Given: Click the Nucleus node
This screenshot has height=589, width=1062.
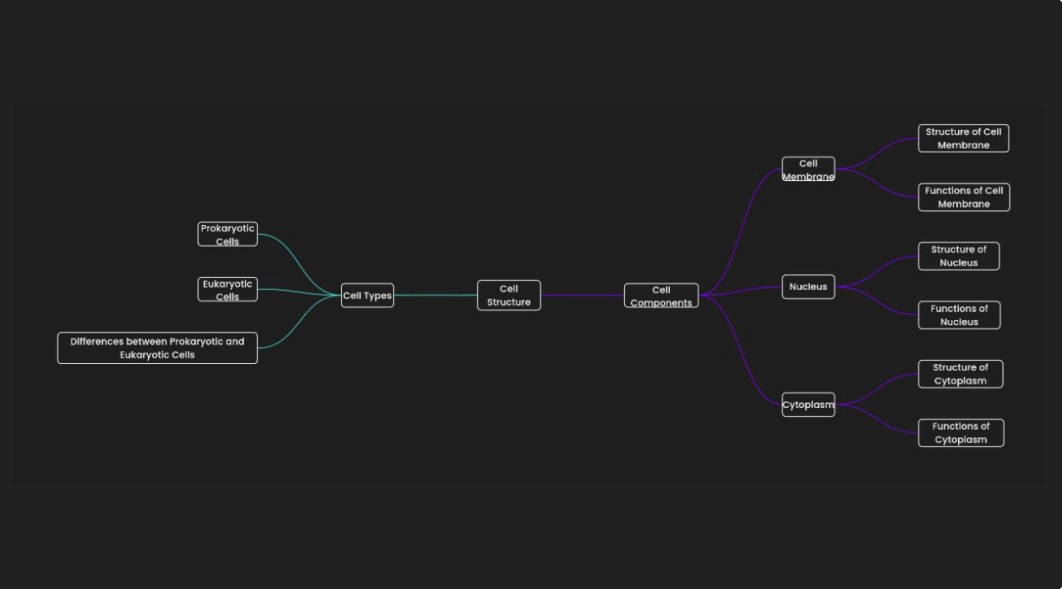Looking at the screenshot, I should 808,286.
